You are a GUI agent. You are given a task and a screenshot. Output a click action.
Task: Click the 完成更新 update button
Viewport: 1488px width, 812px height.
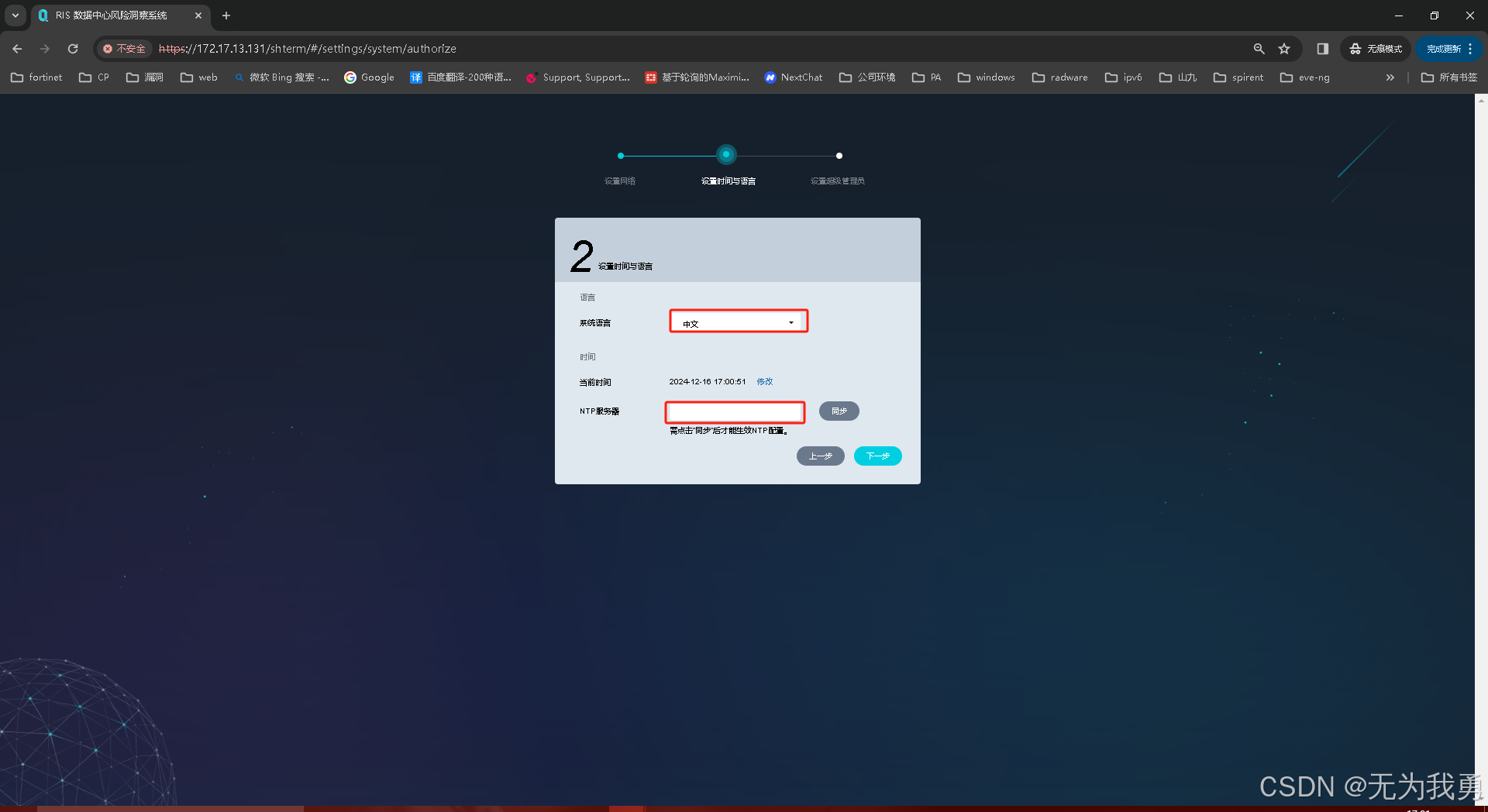coord(1443,49)
